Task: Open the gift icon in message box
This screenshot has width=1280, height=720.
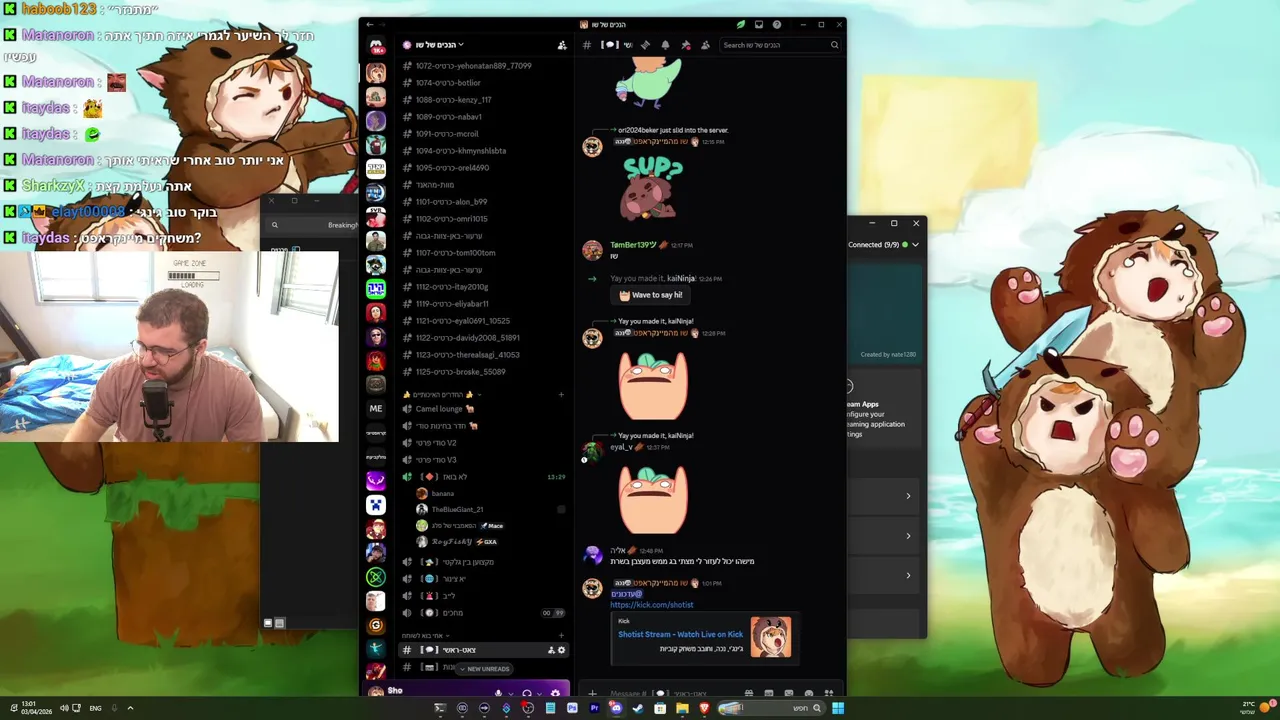Action: (x=748, y=693)
